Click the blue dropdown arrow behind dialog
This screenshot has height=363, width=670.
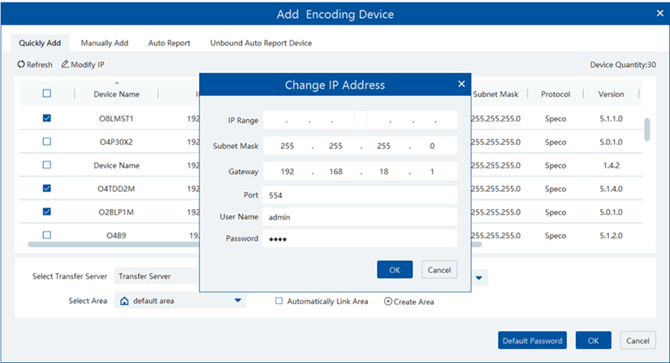pyautogui.click(x=479, y=278)
